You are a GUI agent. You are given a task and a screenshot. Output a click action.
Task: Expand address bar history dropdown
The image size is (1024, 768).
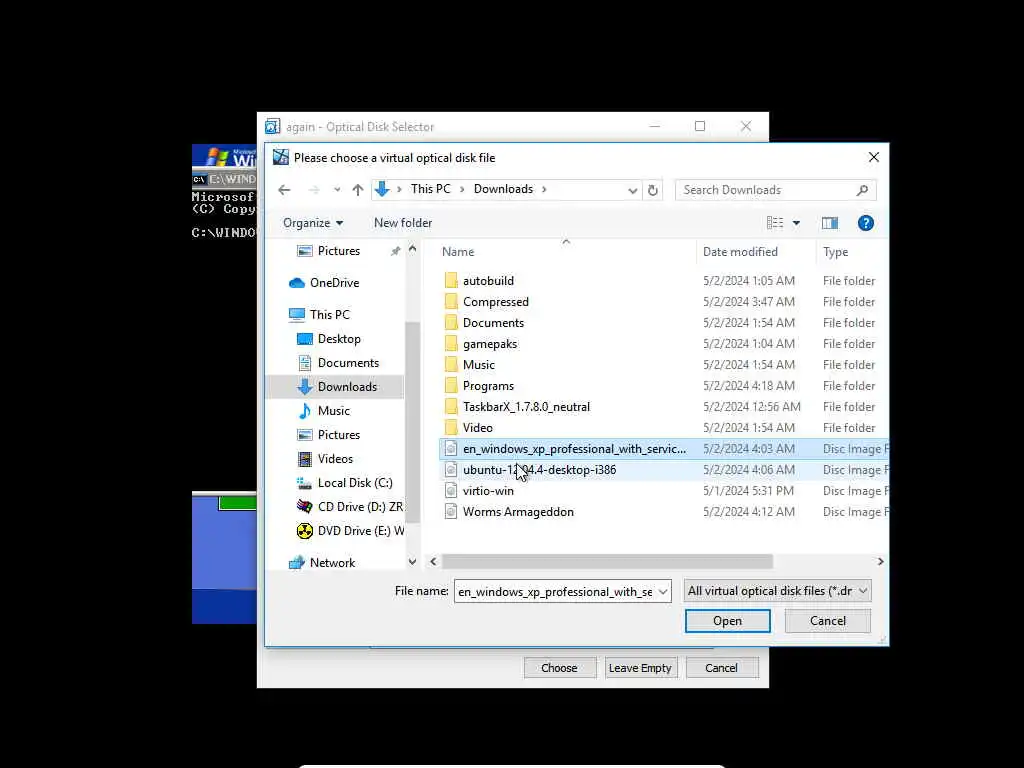point(632,190)
